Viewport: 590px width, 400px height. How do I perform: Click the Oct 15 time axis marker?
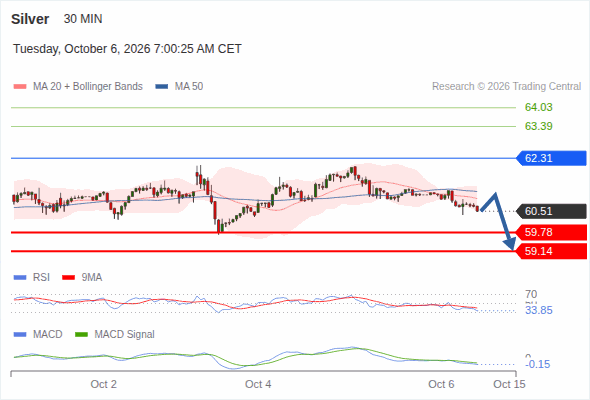[x=509, y=384]
